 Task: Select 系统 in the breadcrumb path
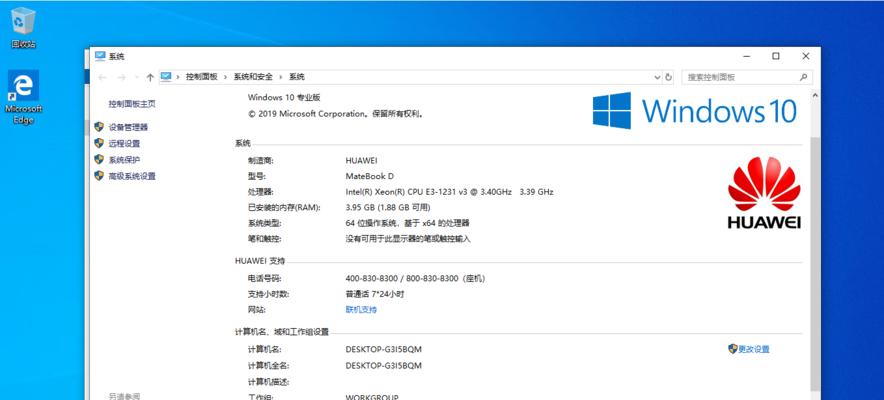pyautogui.click(x=297, y=77)
